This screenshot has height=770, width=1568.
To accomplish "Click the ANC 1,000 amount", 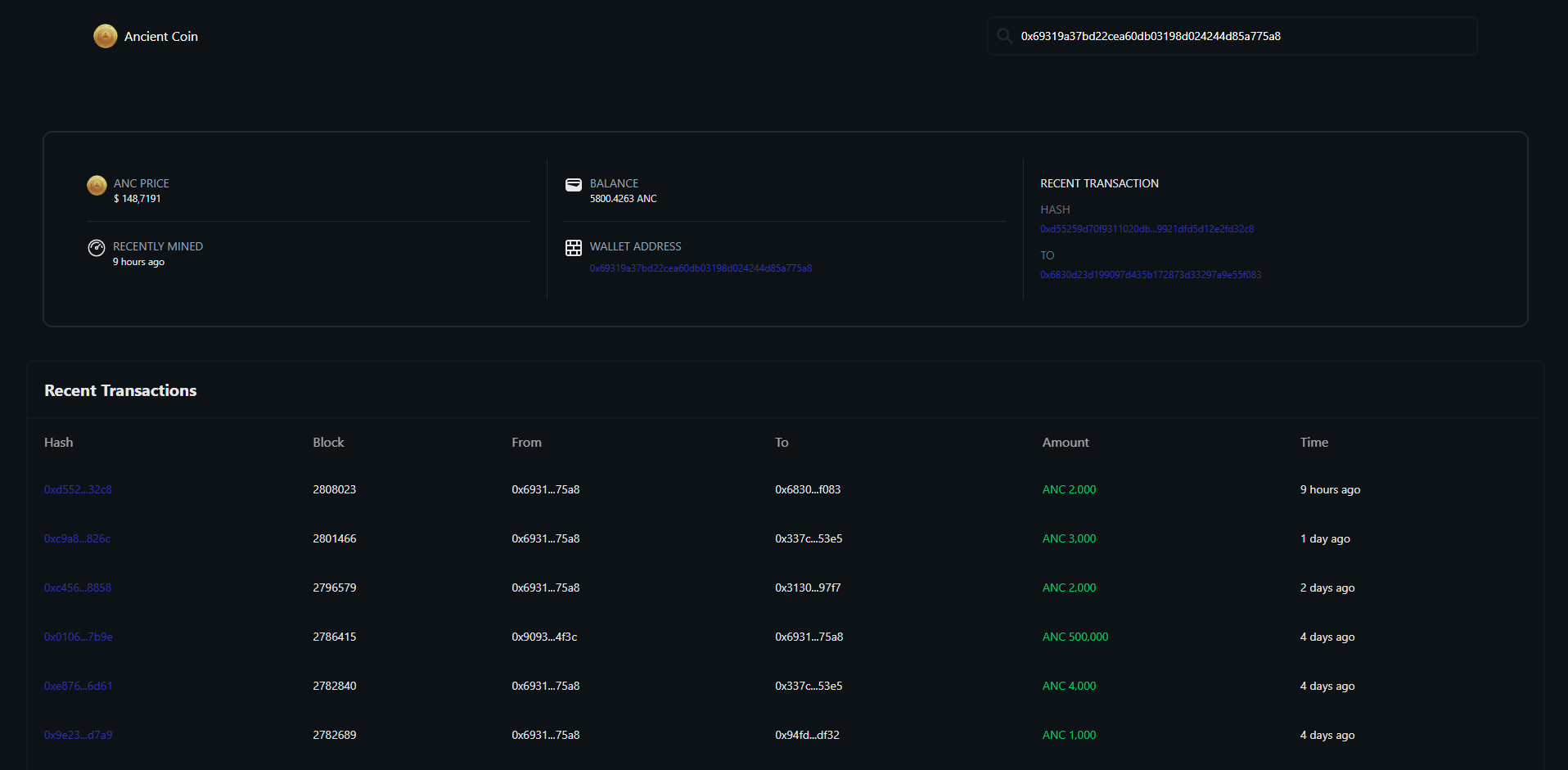I will (1069, 735).
